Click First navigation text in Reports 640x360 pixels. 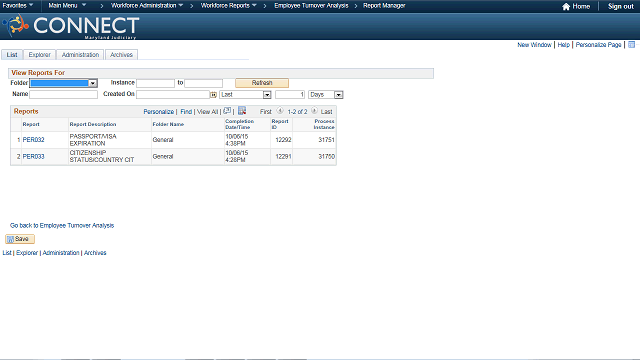266,112
